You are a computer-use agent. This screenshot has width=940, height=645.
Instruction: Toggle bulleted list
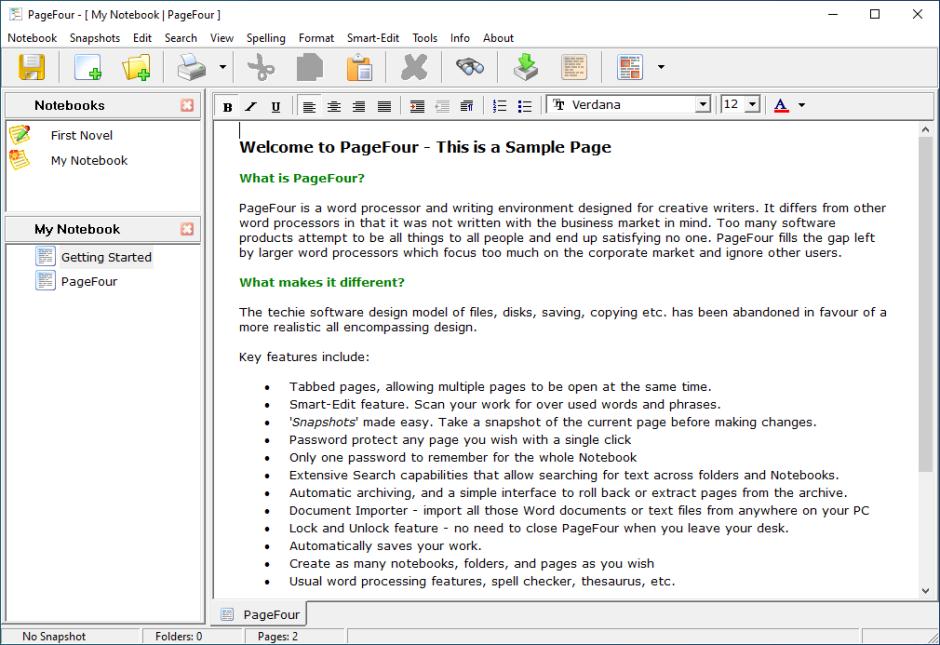coord(525,107)
